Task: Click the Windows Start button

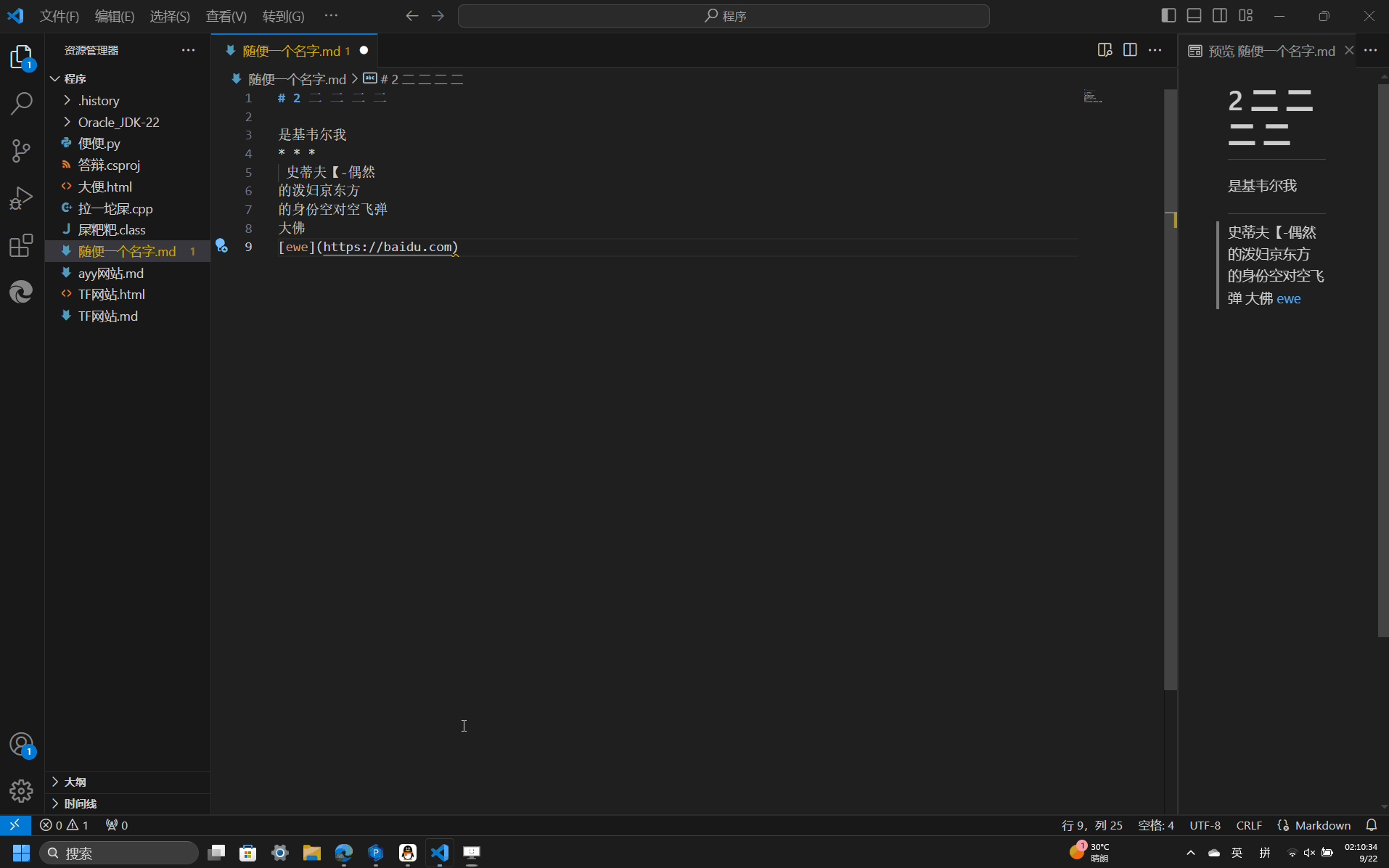Action: point(21,852)
